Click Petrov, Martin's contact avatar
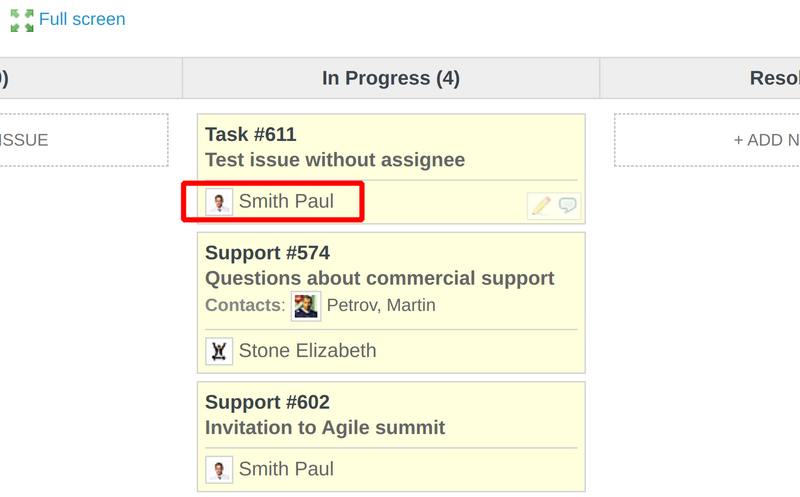The image size is (800, 497). [x=306, y=306]
